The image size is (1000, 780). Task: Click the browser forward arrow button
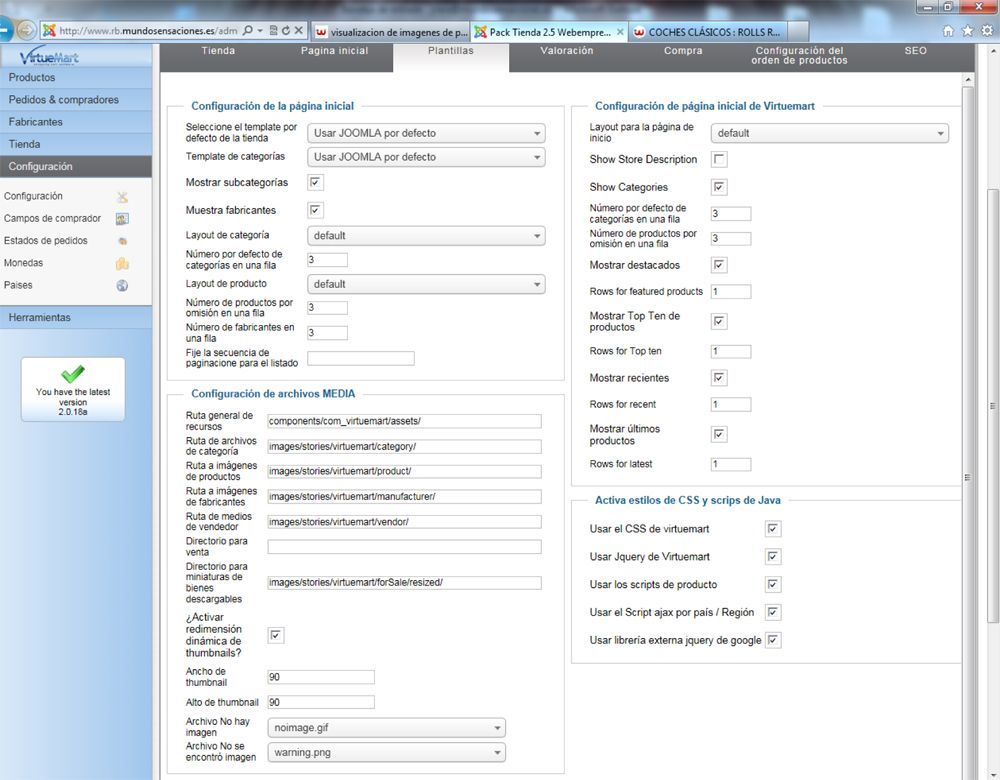tap(26, 30)
